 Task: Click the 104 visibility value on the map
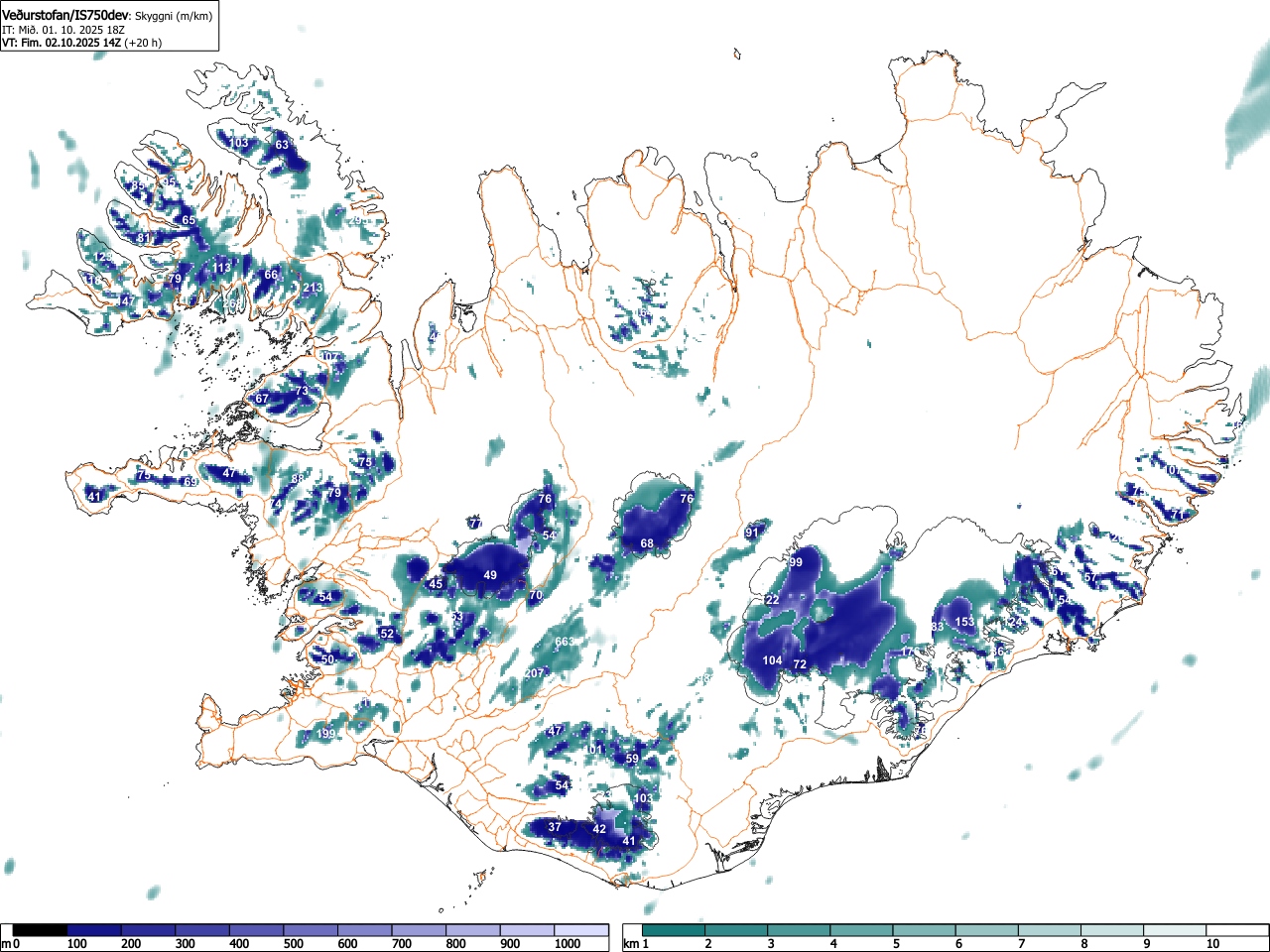pyautogui.click(x=772, y=660)
